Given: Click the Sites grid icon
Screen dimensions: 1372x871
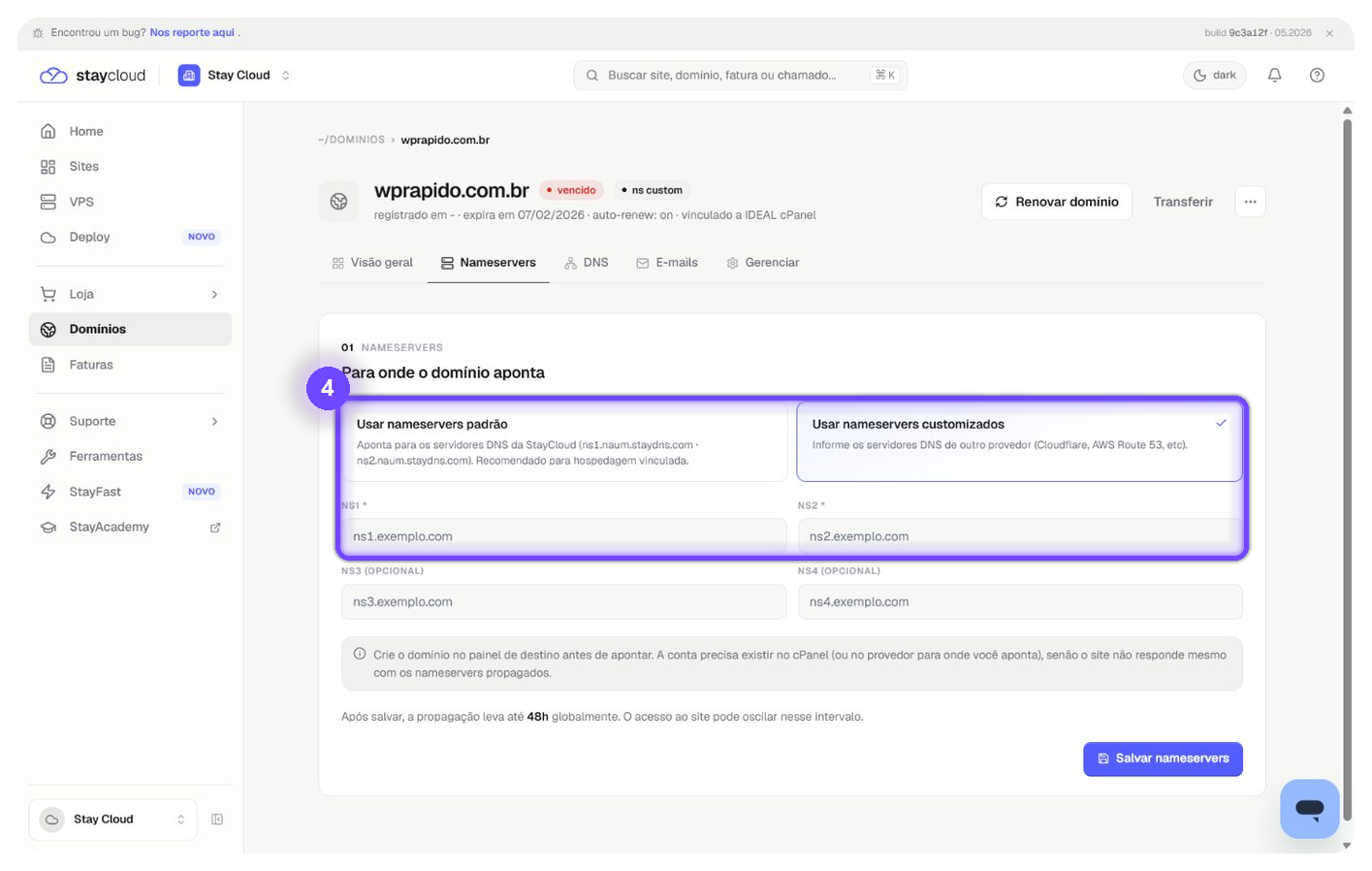Looking at the screenshot, I should click(48, 167).
